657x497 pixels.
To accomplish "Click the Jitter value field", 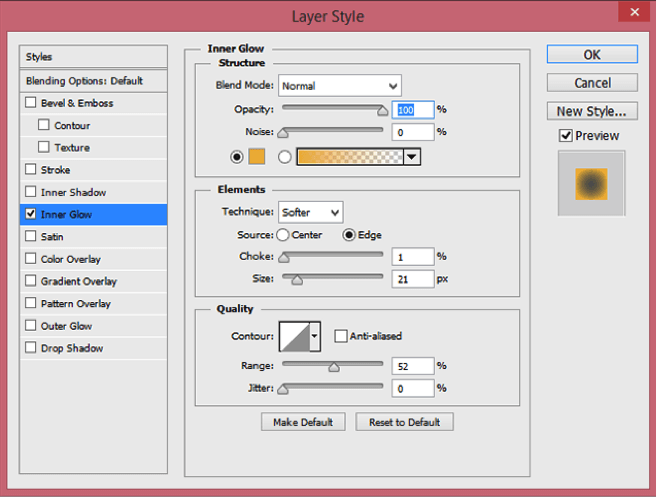I will point(413,388).
